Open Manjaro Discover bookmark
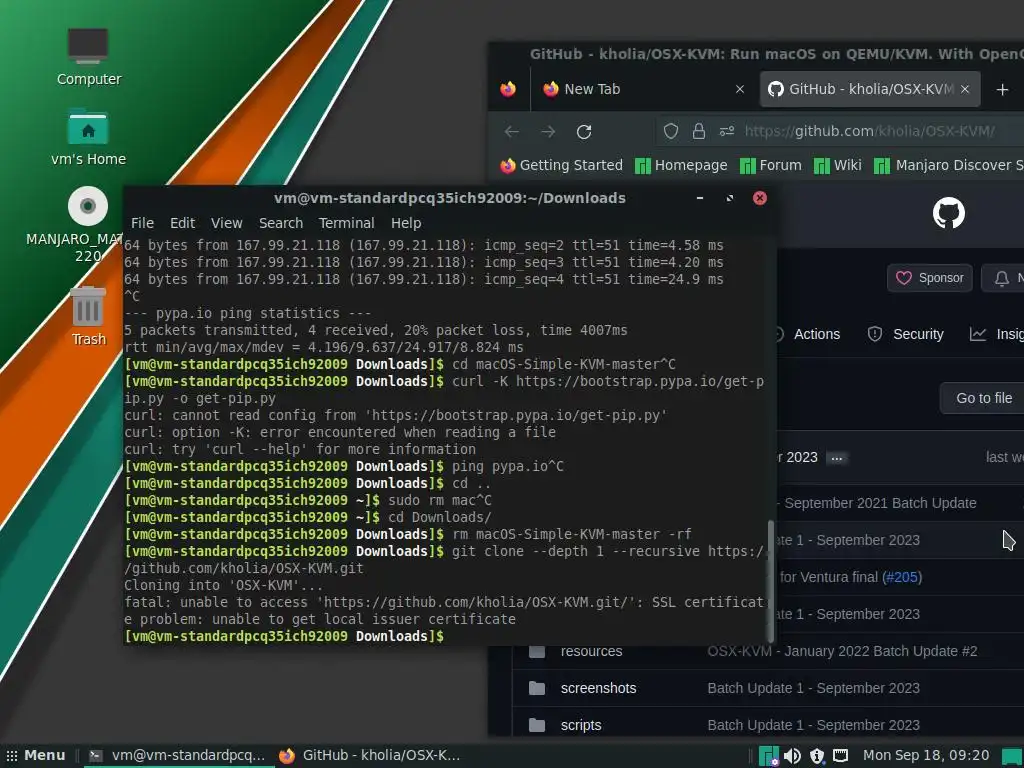The width and height of the screenshot is (1024, 768). [948, 165]
